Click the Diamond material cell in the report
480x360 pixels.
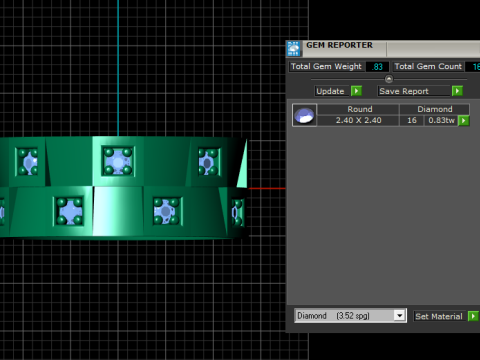[435, 109]
